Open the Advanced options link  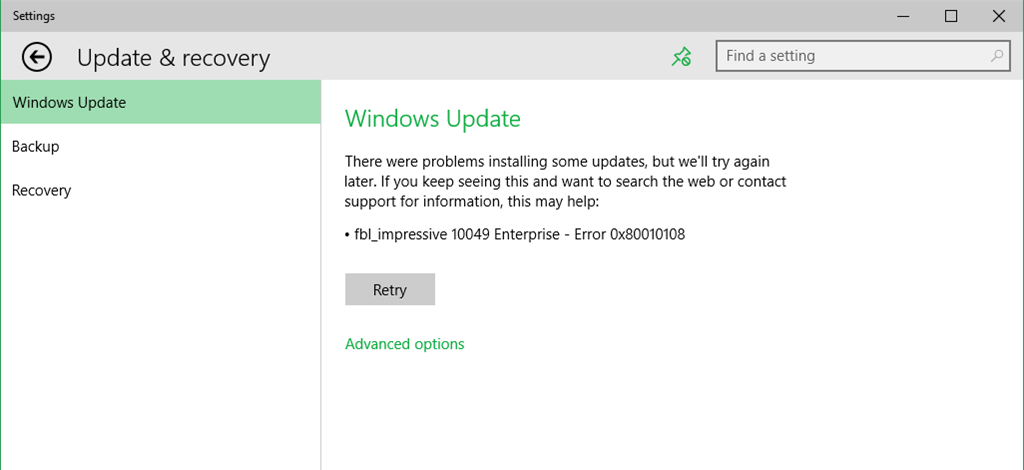(x=405, y=343)
